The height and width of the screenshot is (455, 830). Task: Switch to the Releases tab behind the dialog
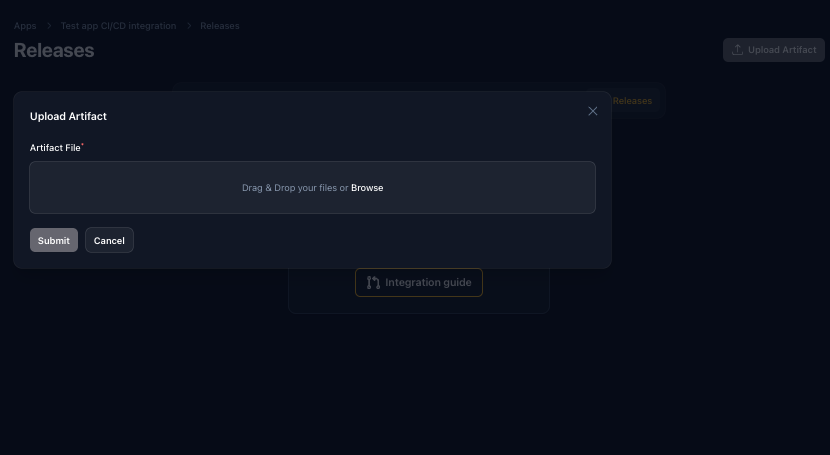coord(632,101)
